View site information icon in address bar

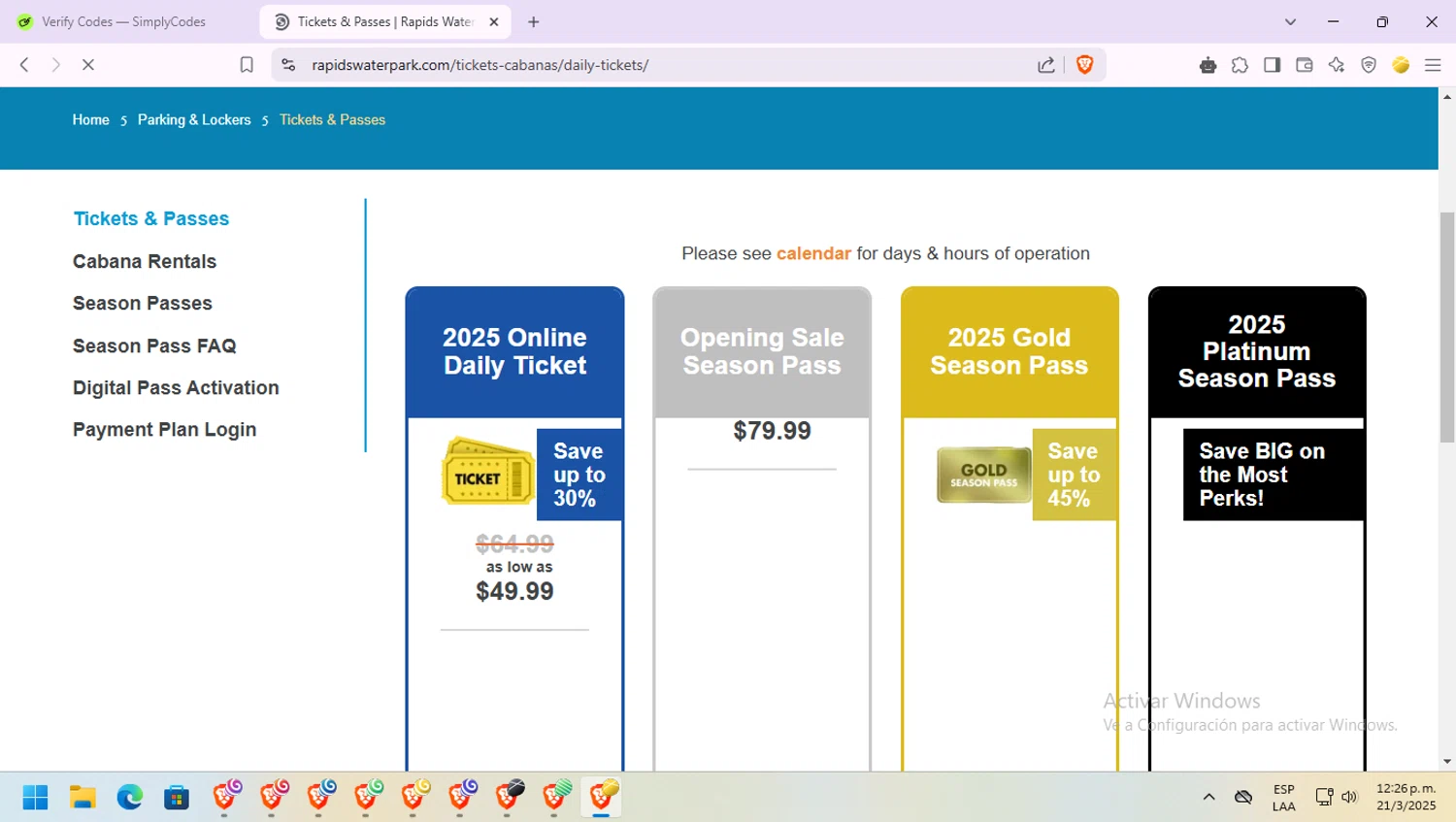[288, 65]
